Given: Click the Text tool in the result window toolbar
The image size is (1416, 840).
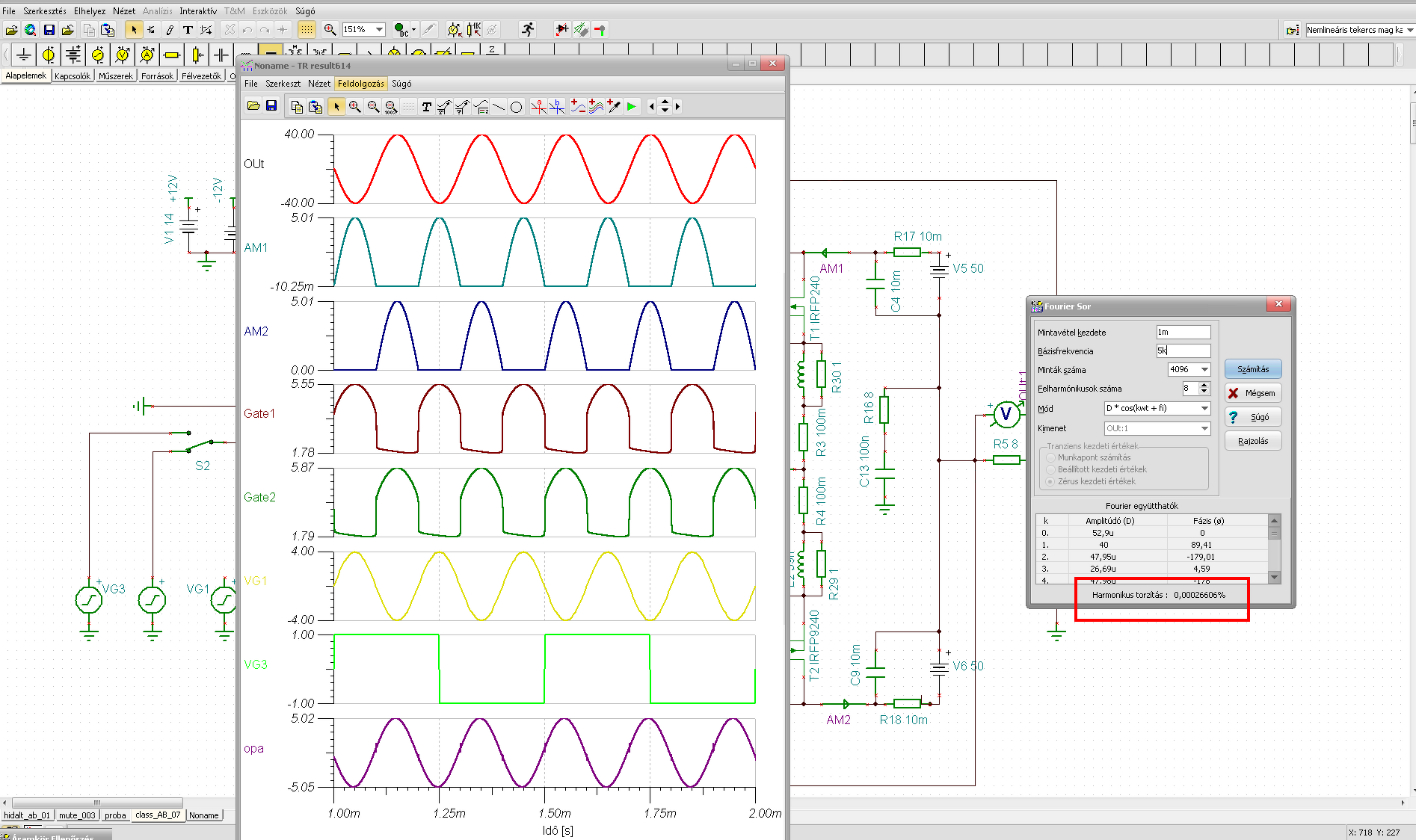Looking at the screenshot, I should (426, 107).
